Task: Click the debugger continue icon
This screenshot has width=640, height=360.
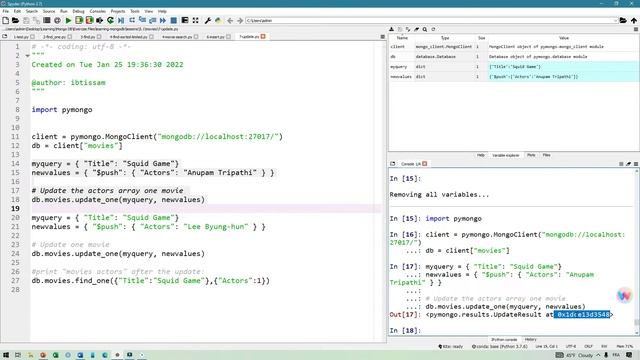Action: click(163, 20)
